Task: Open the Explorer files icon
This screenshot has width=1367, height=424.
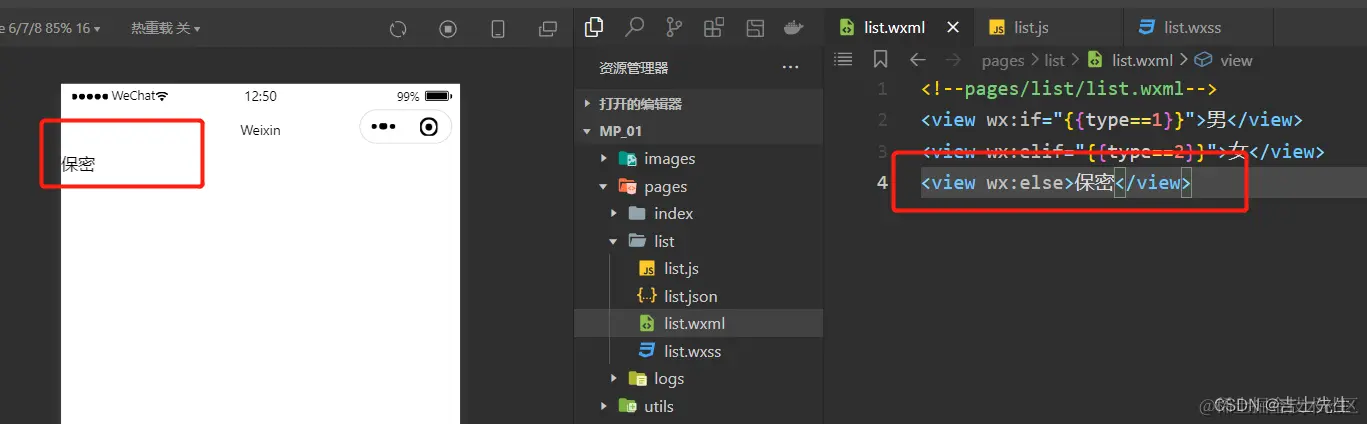Action: [x=594, y=27]
